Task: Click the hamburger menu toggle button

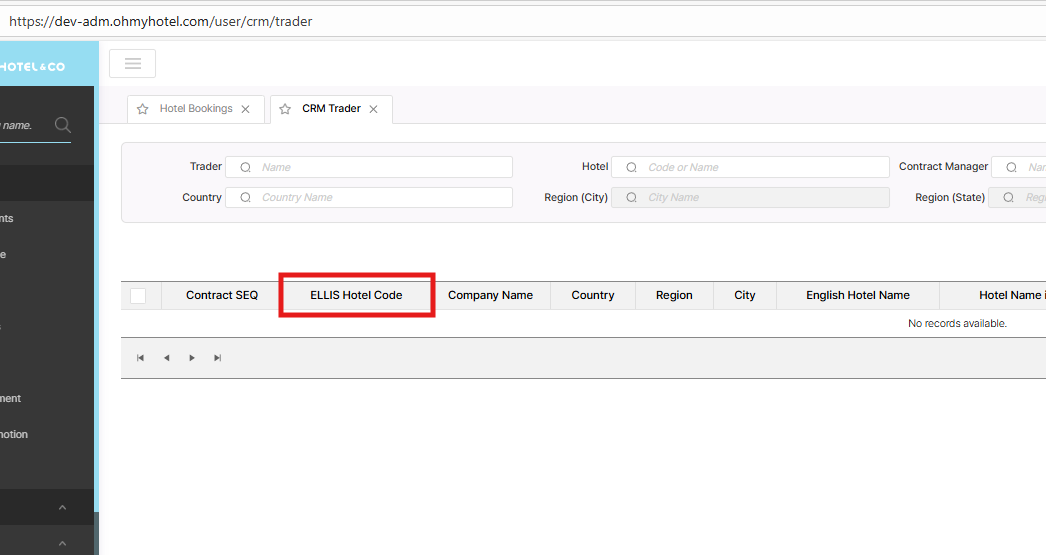Action: [x=132, y=64]
